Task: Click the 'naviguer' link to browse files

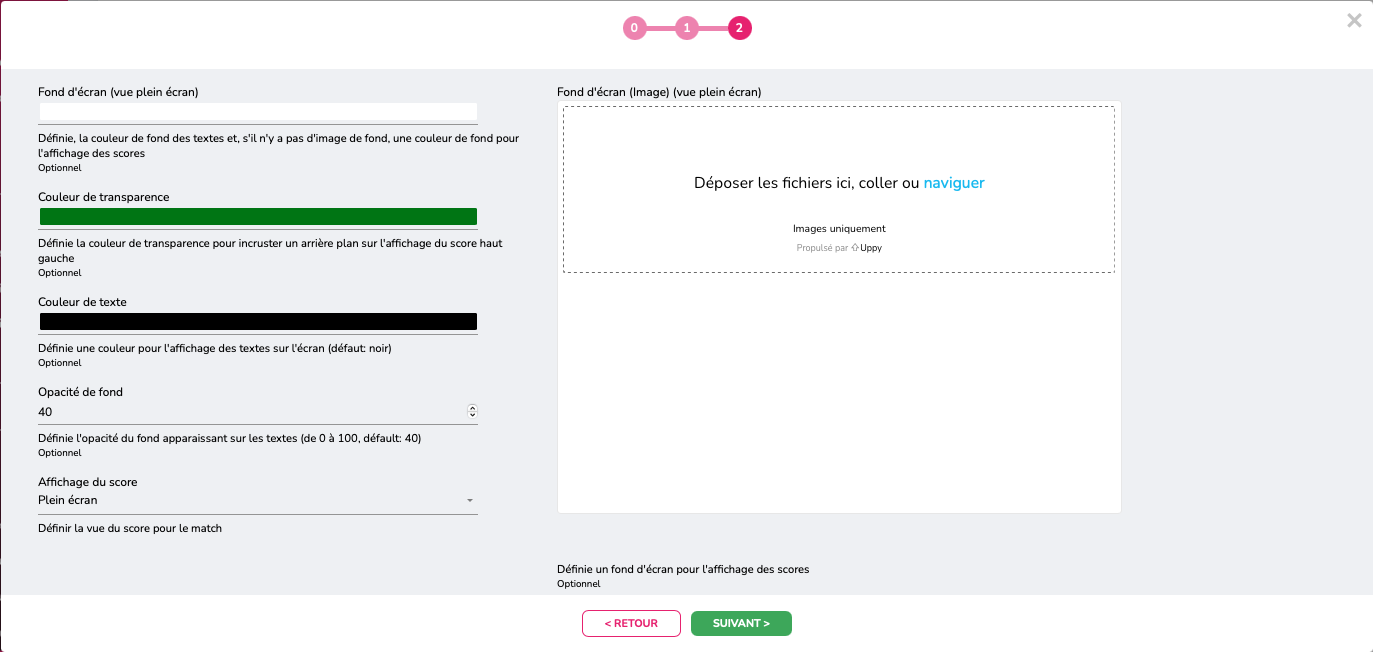Action: click(954, 183)
